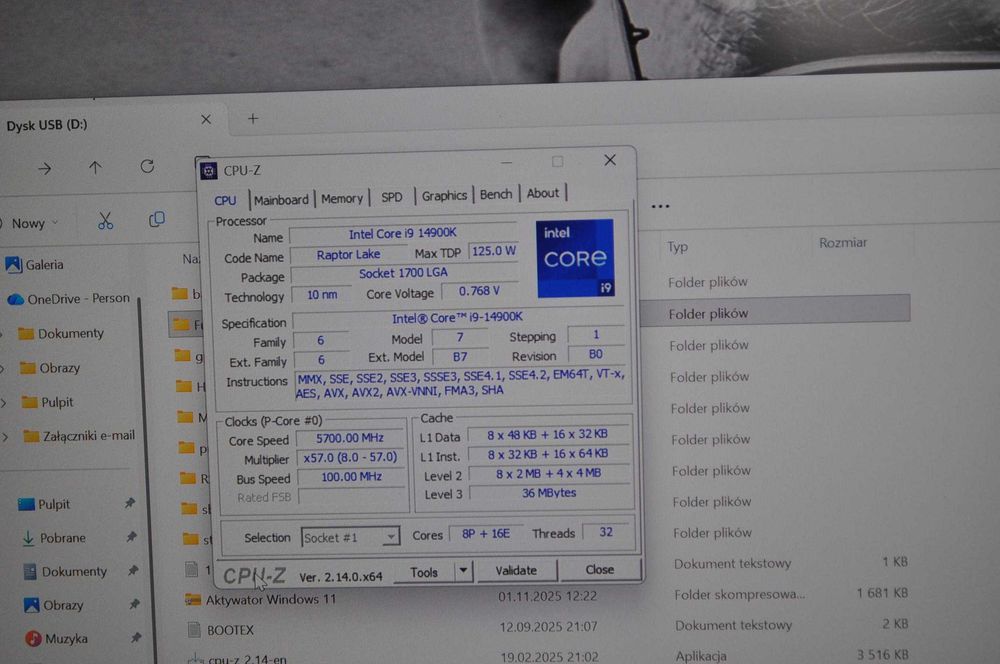Open the three-dots more options menu in Explorer
The image size is (1000, 664).
[x=660, y=206]
